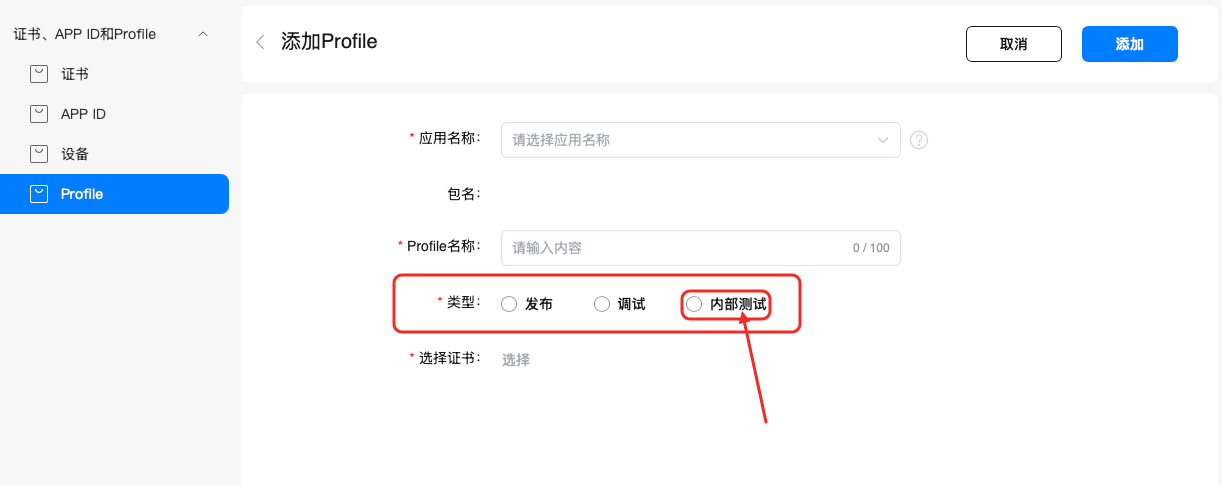The image size is (1222, 485).
Task: Select the 内部测试 radio button
Action: (x=694, y=304)
